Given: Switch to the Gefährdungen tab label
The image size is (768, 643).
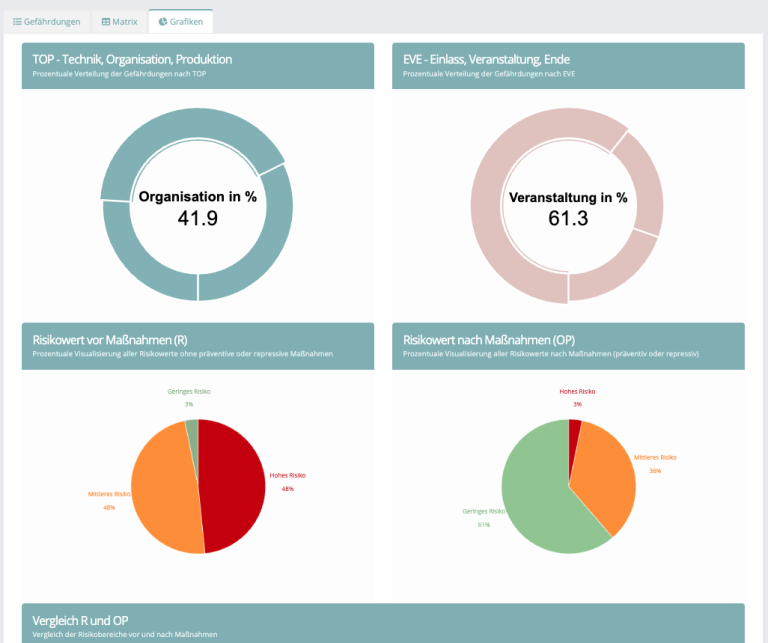Looking at the screenshot, I should click(52, 21).
